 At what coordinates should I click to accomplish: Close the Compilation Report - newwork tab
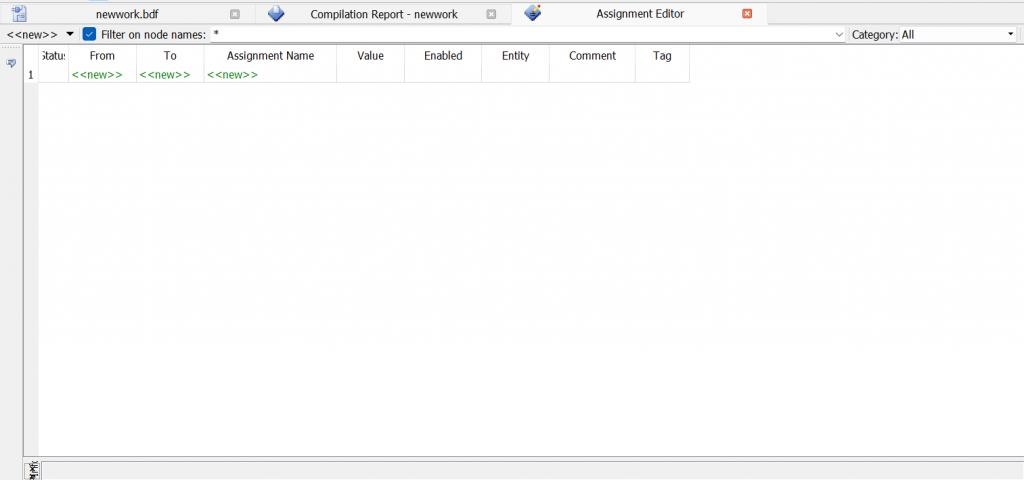tap(492, 14)
